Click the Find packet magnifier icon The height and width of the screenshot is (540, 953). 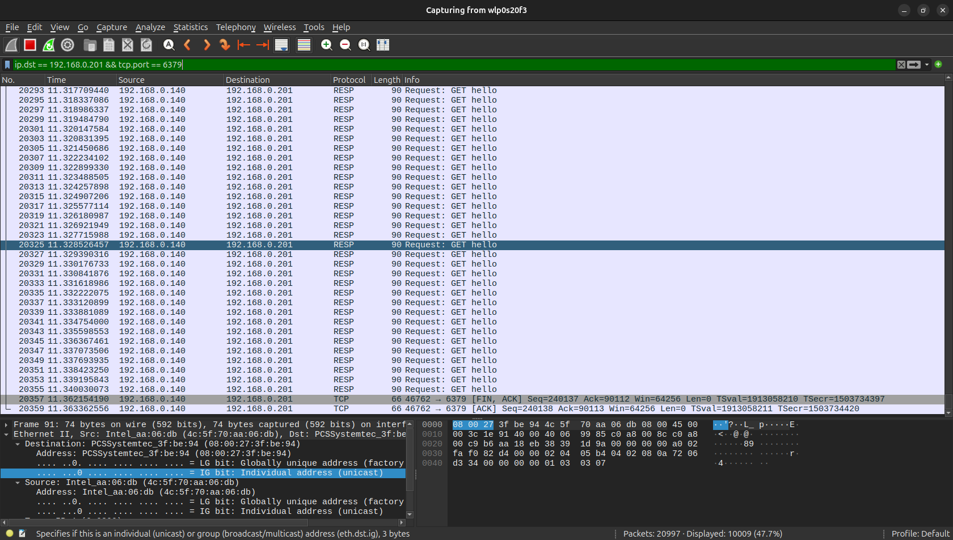169,45
